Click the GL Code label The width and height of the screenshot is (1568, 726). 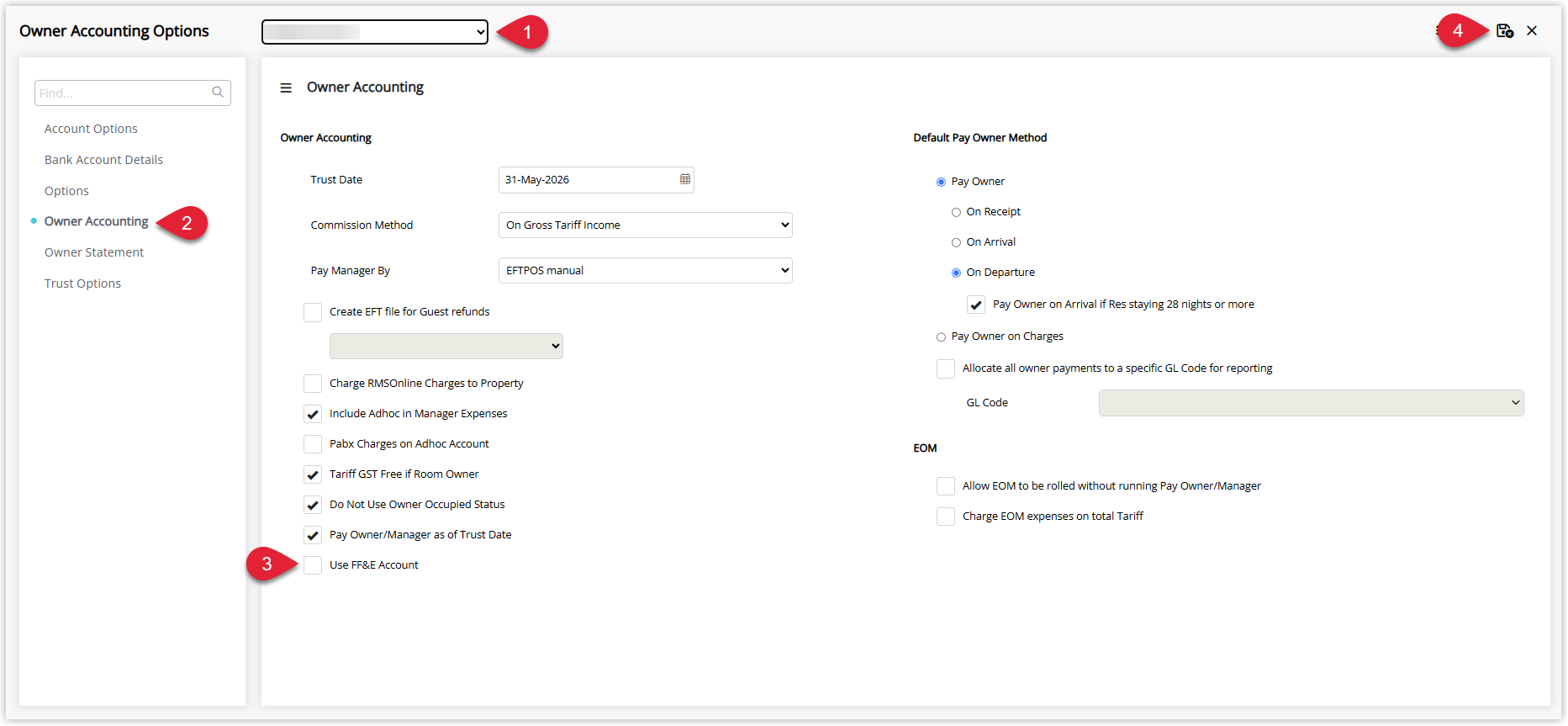click(x=987, y=403)
